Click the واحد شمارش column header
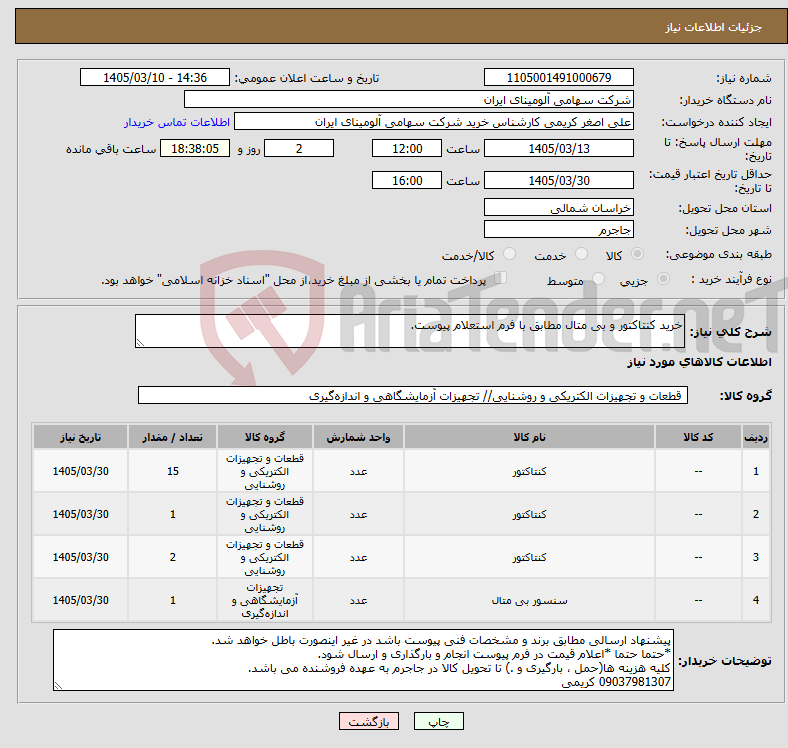 pos(358,437)
